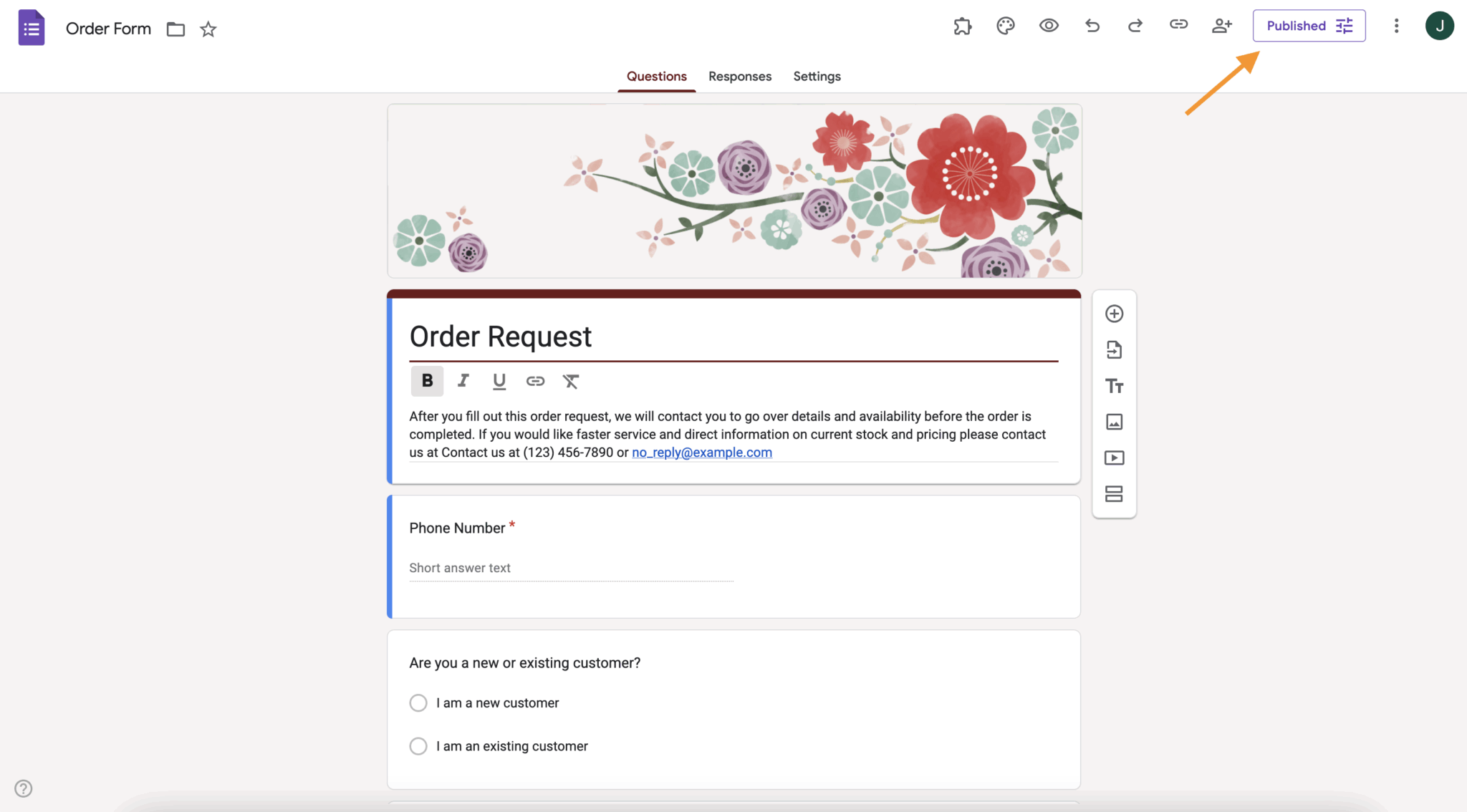Open the Settings tab
Screen dimensions: 1467x812
pyautogui.click(x=817, y=77)
